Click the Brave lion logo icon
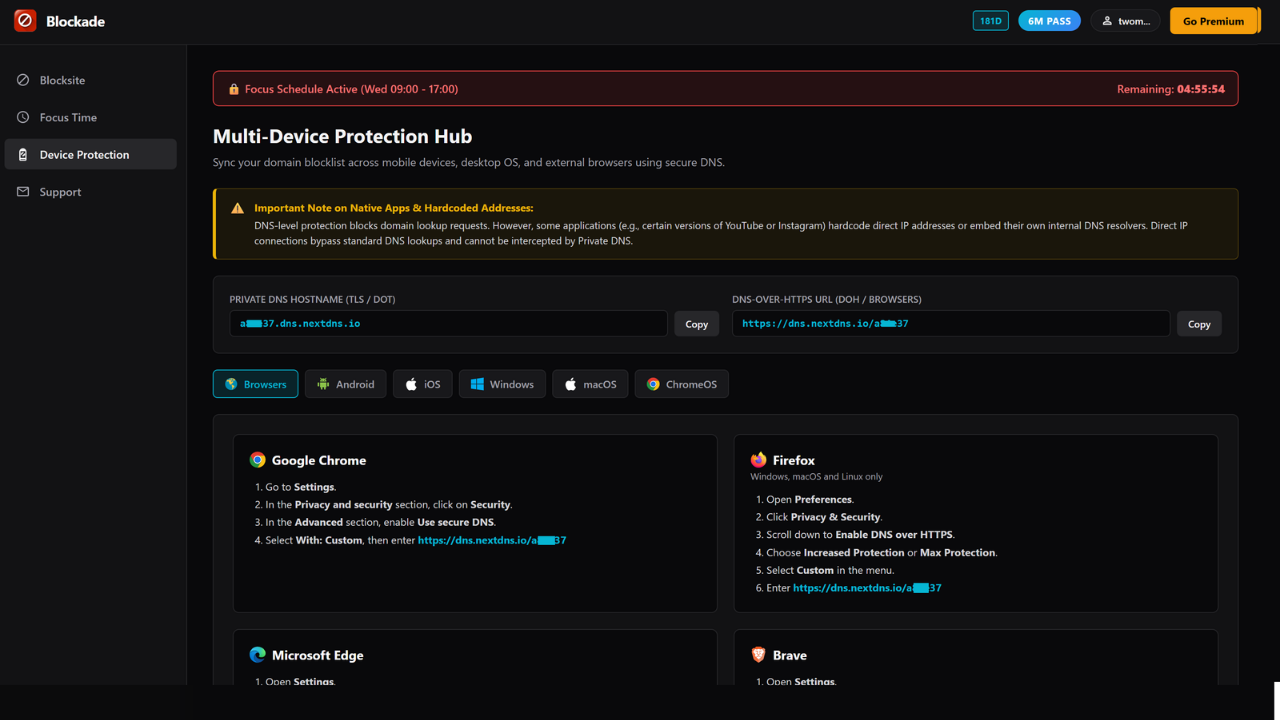Screen dimensions: 1280x720 coord(759,655)
